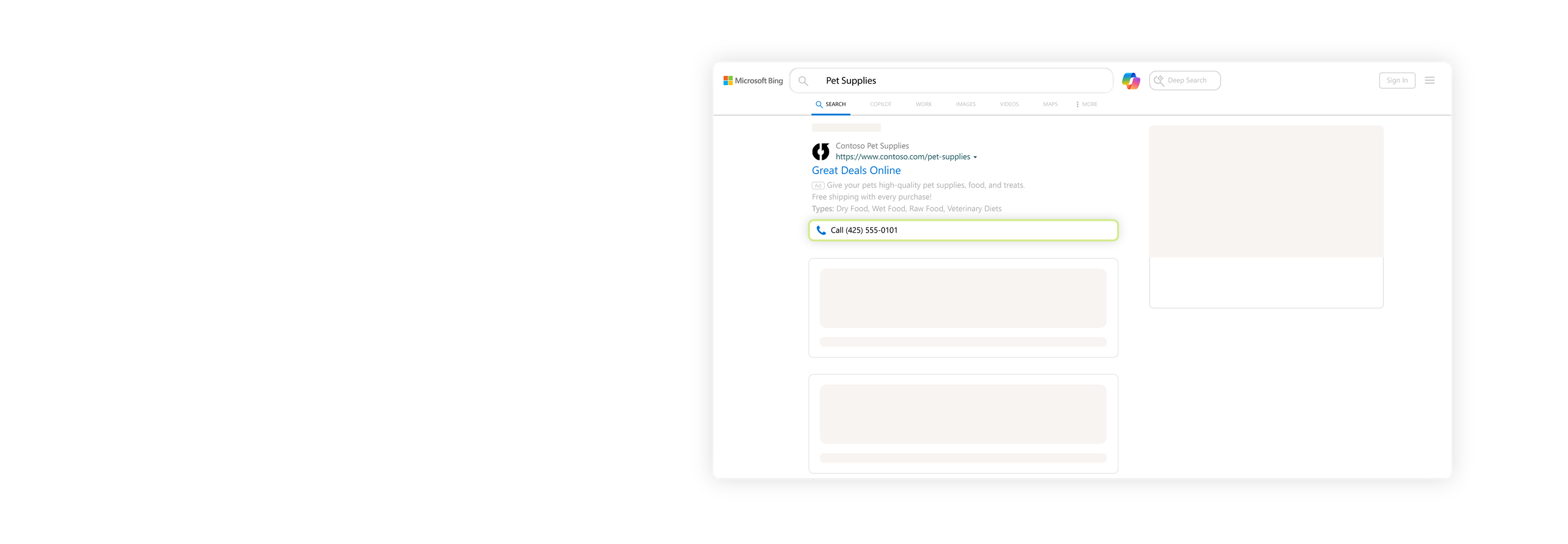The width and height of the screenshot is (1568, 544).
Task: Click the contoso.com/pet-supplies URL
Action: coord(902,157)
